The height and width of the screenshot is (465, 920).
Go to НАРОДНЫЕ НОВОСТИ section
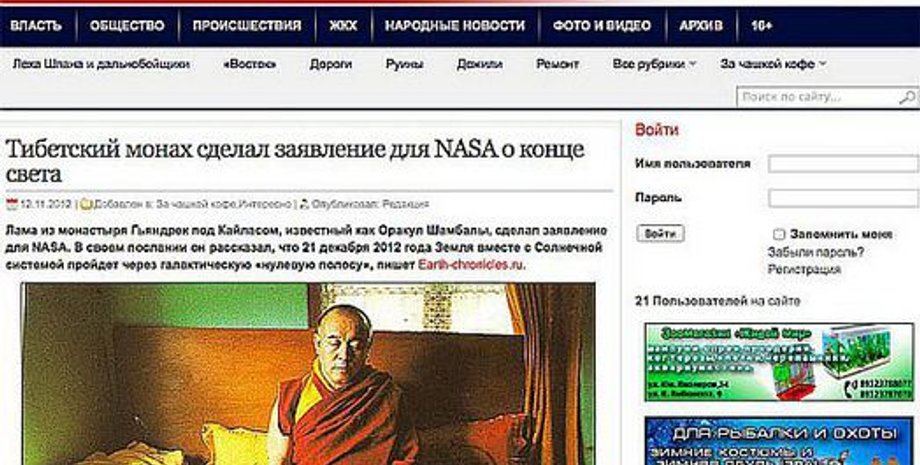tap(455, 26)
